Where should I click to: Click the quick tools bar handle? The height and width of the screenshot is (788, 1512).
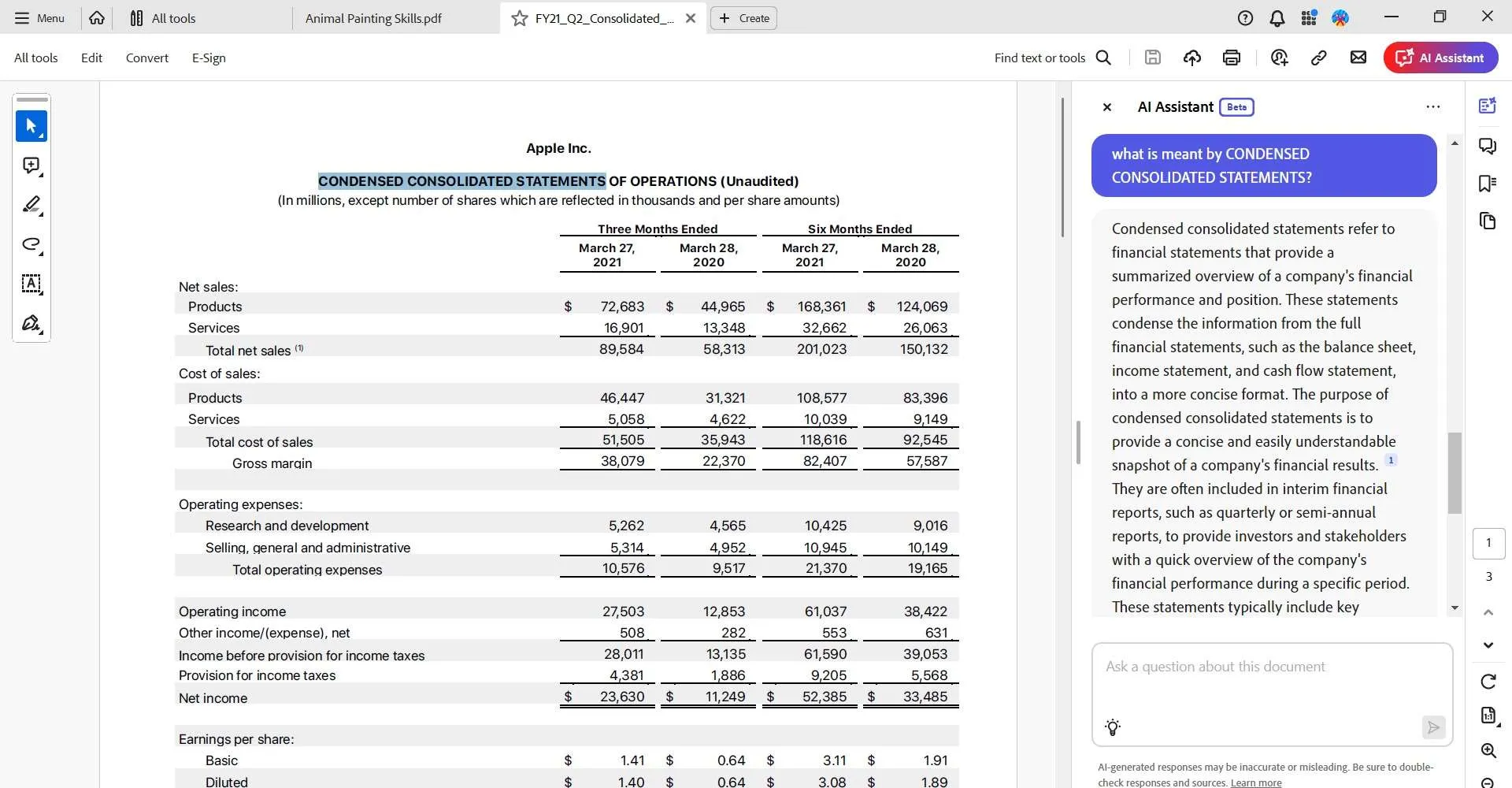(32, 100)
